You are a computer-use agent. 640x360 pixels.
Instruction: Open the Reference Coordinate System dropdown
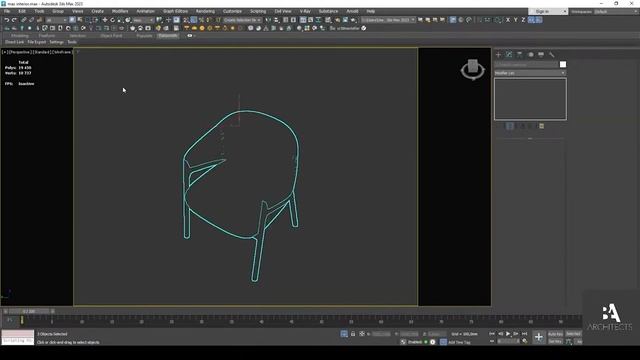pos(143,20)
